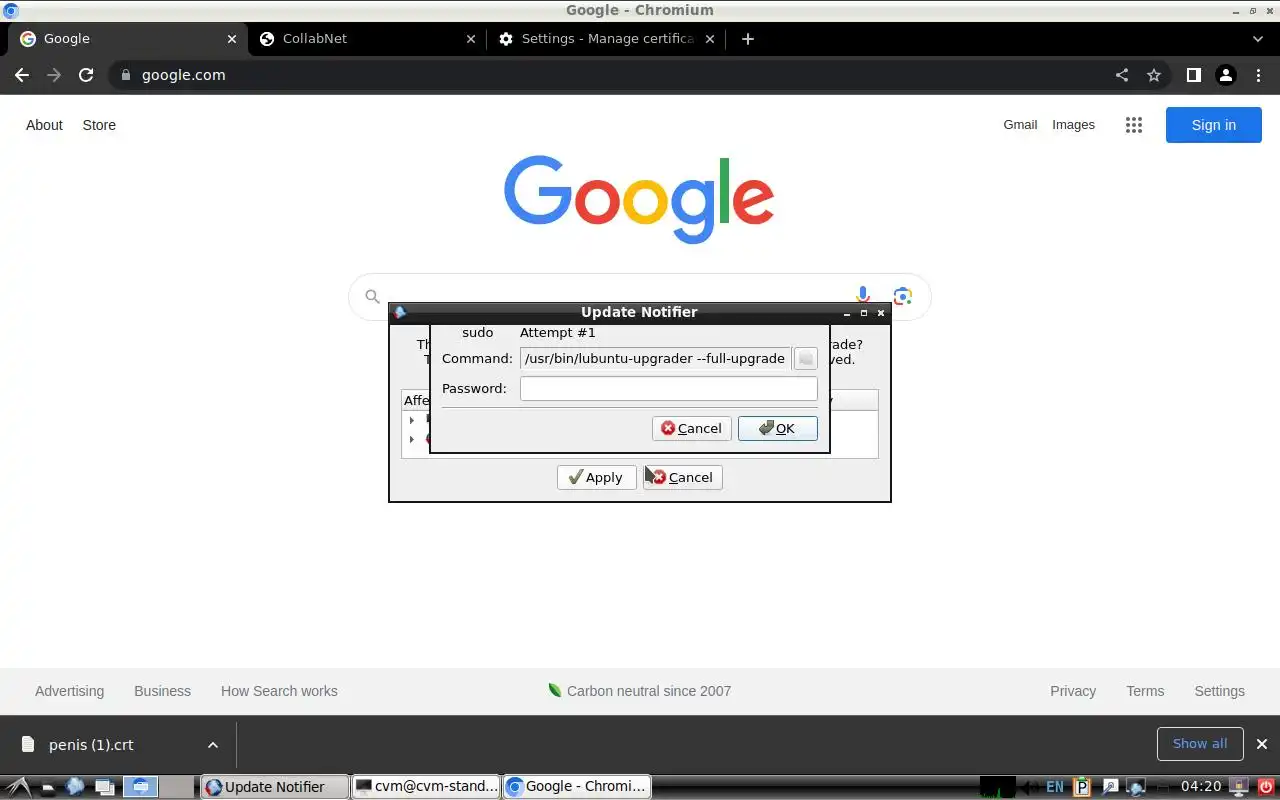Viewport: 1280px width, 800px height.
Task: Reload the google.com page
Action: [86, 75]
